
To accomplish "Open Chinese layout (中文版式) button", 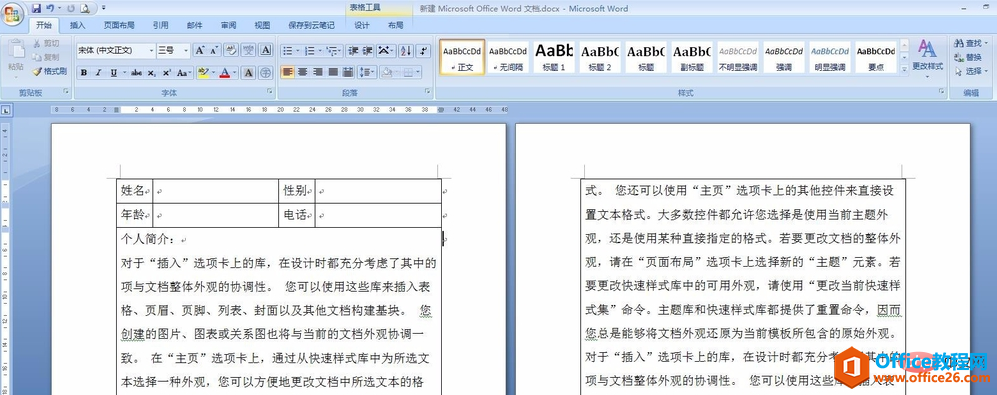I will (386, 50).
